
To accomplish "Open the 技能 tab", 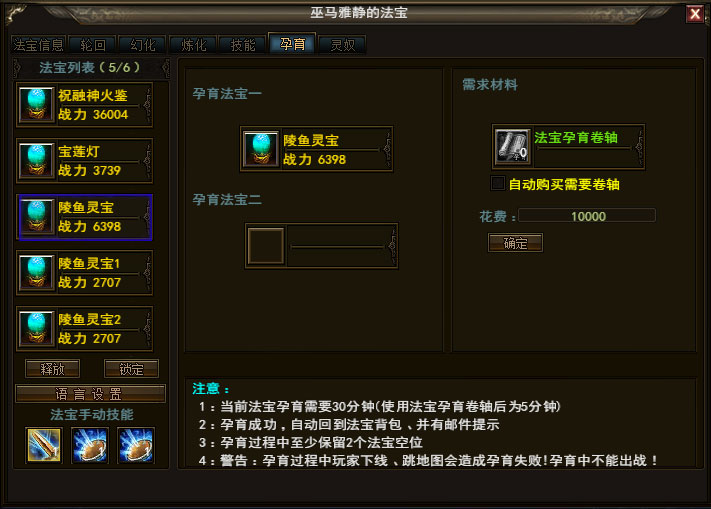I will click(243, 45).
